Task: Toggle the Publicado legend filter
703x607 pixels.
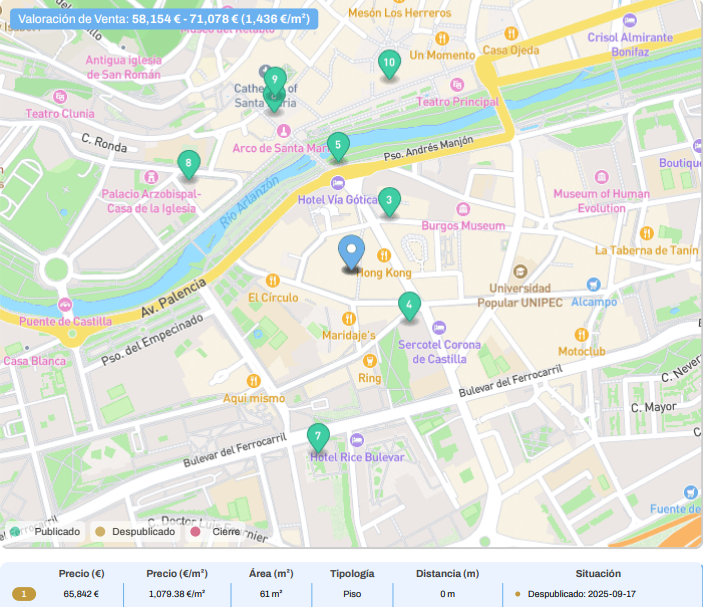Action: coord(49,532)
